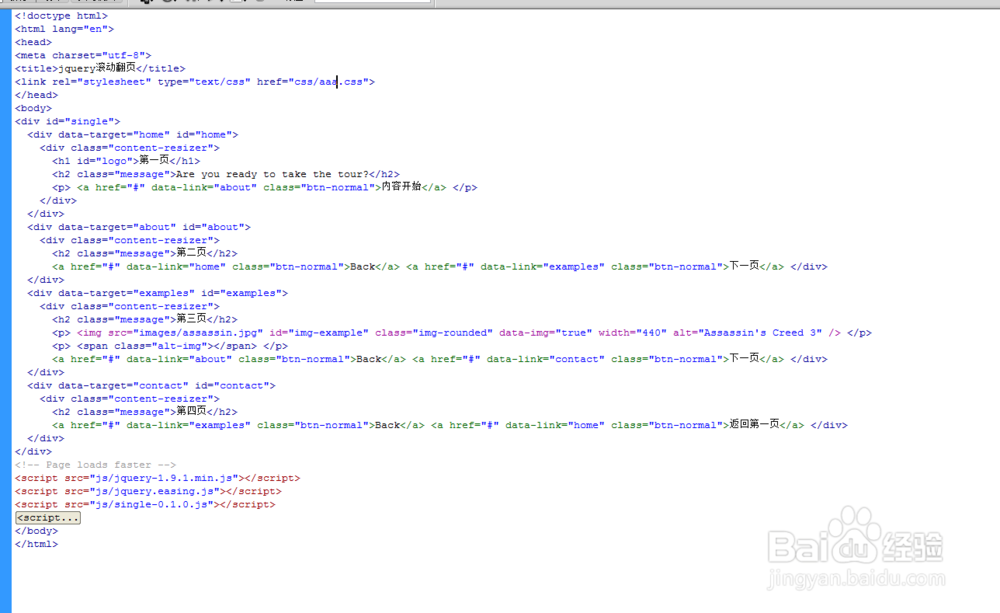Click the id="img-example" attribute
Viewport: 1000px width, 613px height.
pos(319,333)
